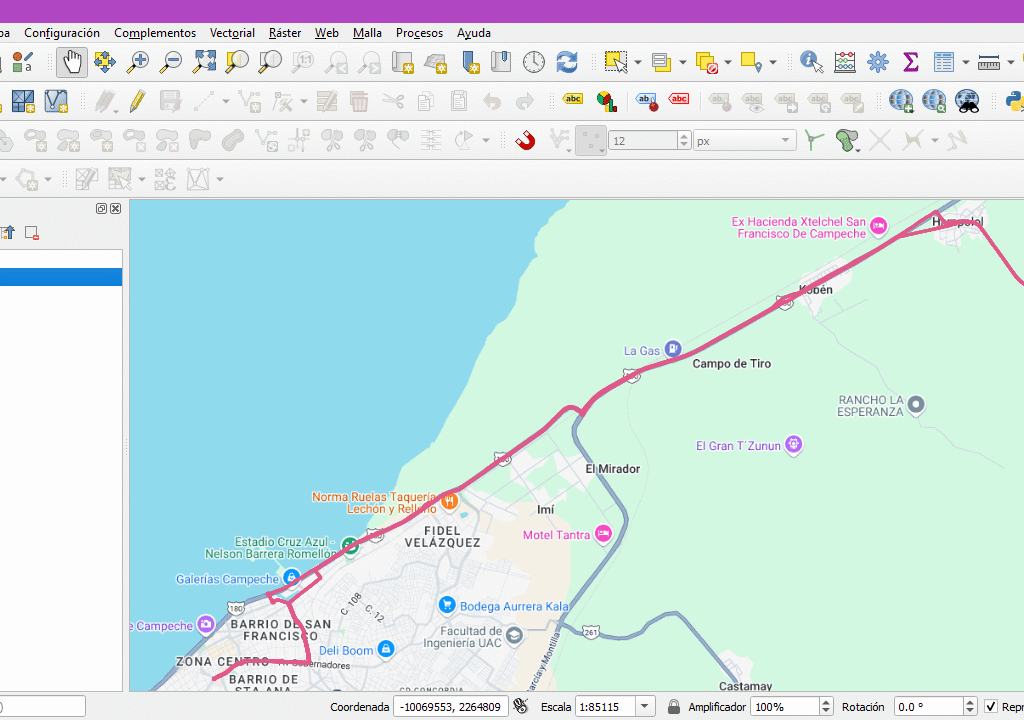The height and width of the screenshot is (720, 1024).
Task: Open the Procesos menu
Action: click(419, 33)
